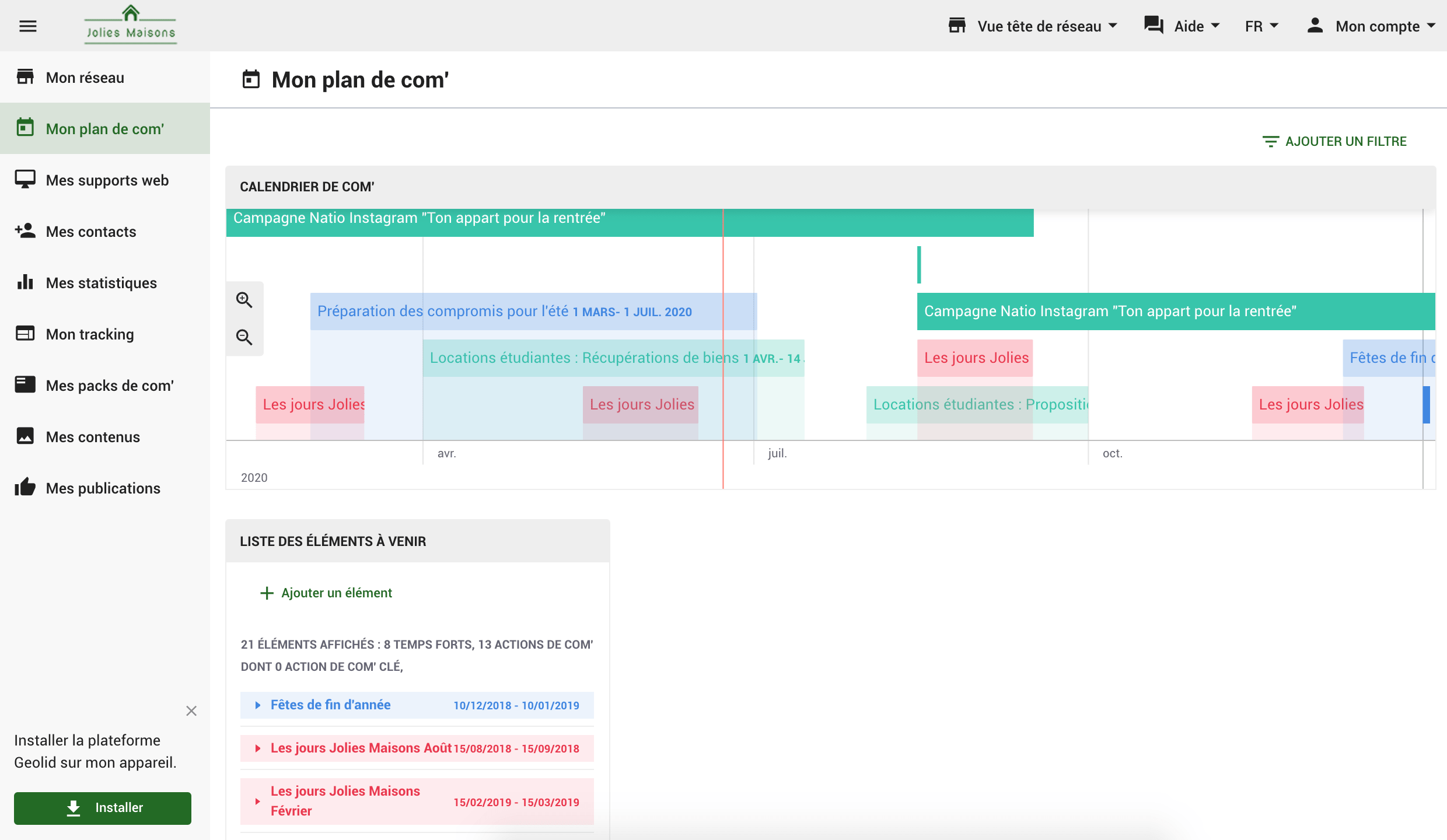Select the Les jours Jolies event before juil.
The height and width of the screenshot is (840, 1447).
coord(640,404)
